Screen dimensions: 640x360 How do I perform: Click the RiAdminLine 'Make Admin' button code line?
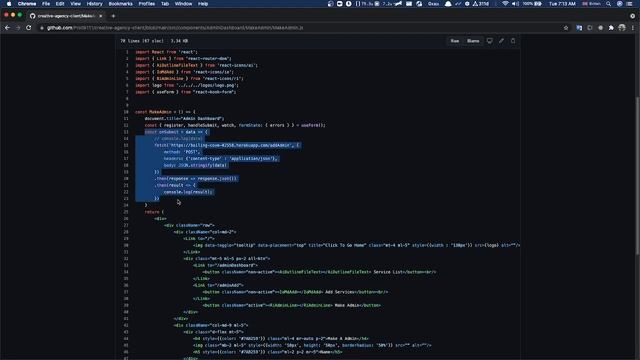point(291,305)
